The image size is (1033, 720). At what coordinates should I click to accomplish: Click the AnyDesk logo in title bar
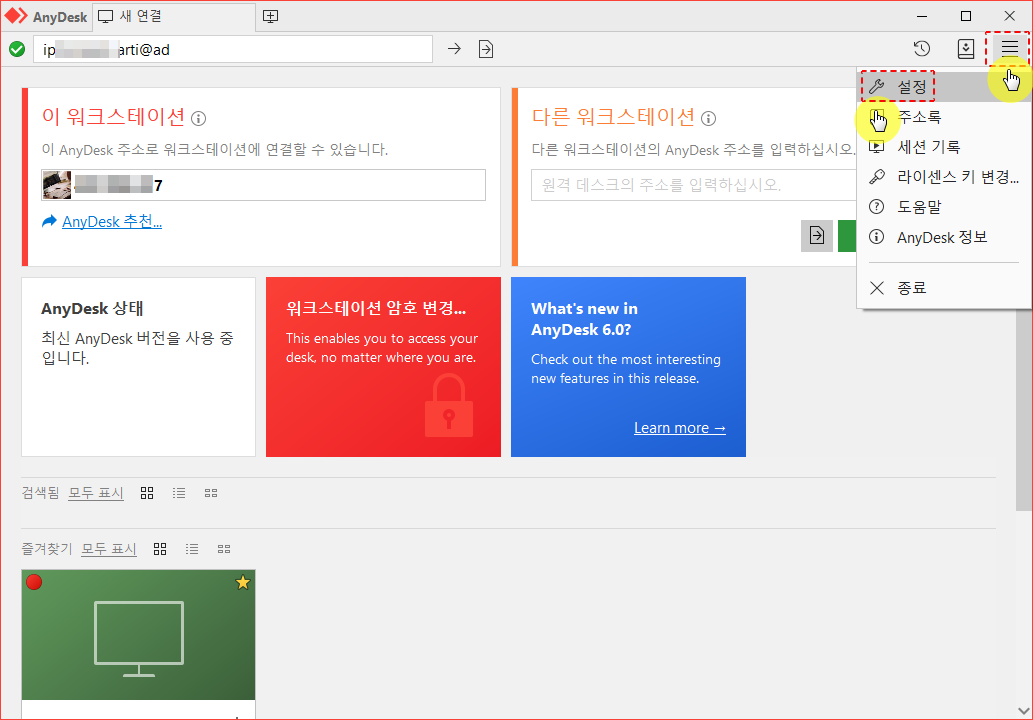click(46, 16)
